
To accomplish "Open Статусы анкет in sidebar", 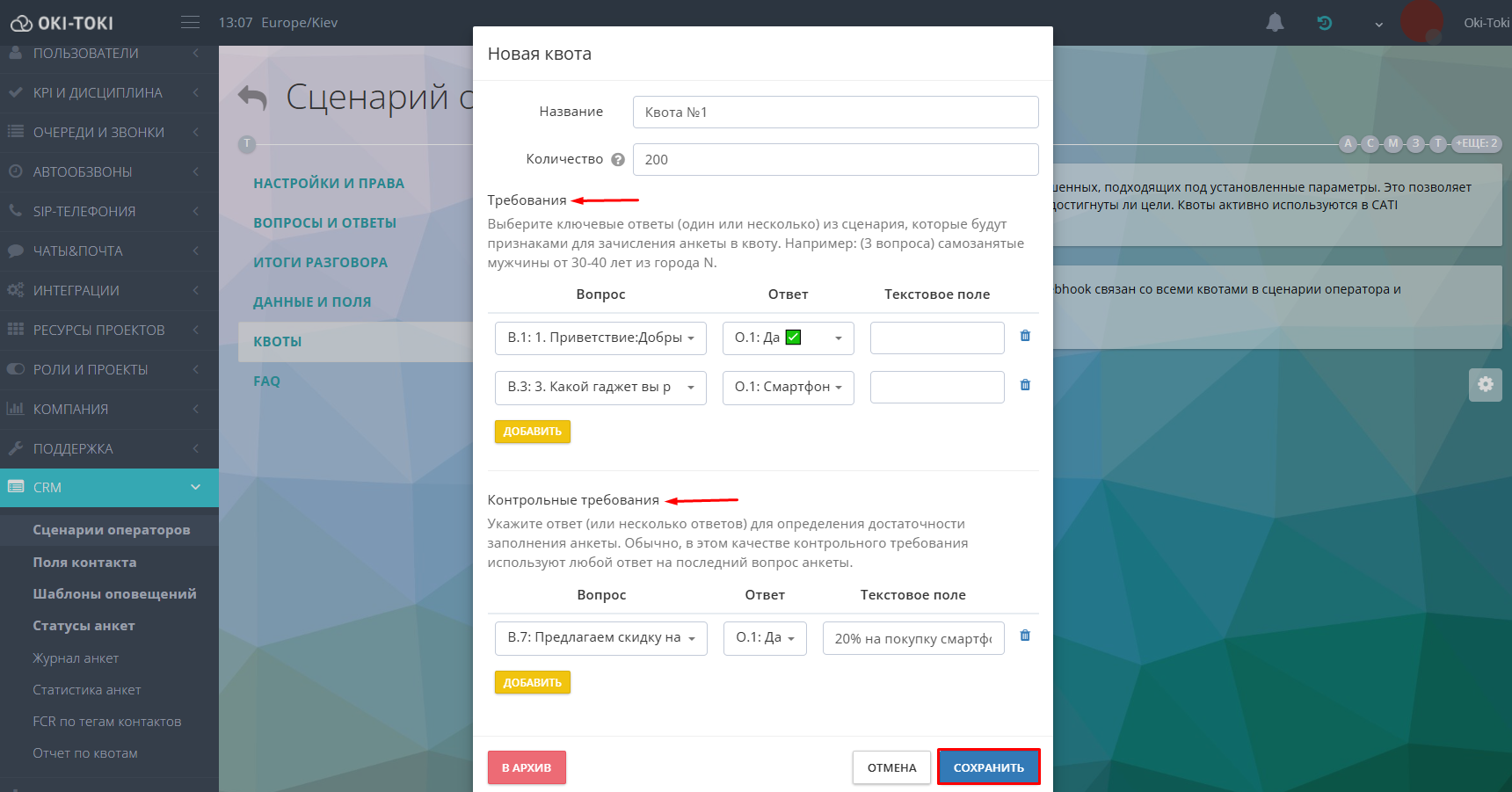I will [84, 626].
